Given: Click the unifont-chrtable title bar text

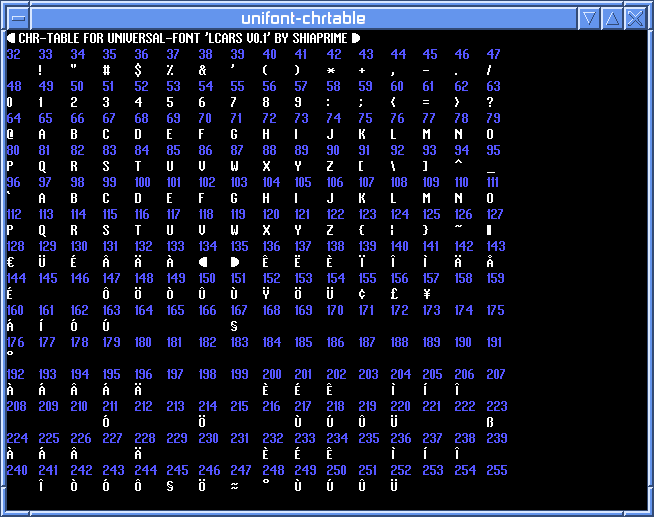Looking at the screenshot, I should click(303, 18).
